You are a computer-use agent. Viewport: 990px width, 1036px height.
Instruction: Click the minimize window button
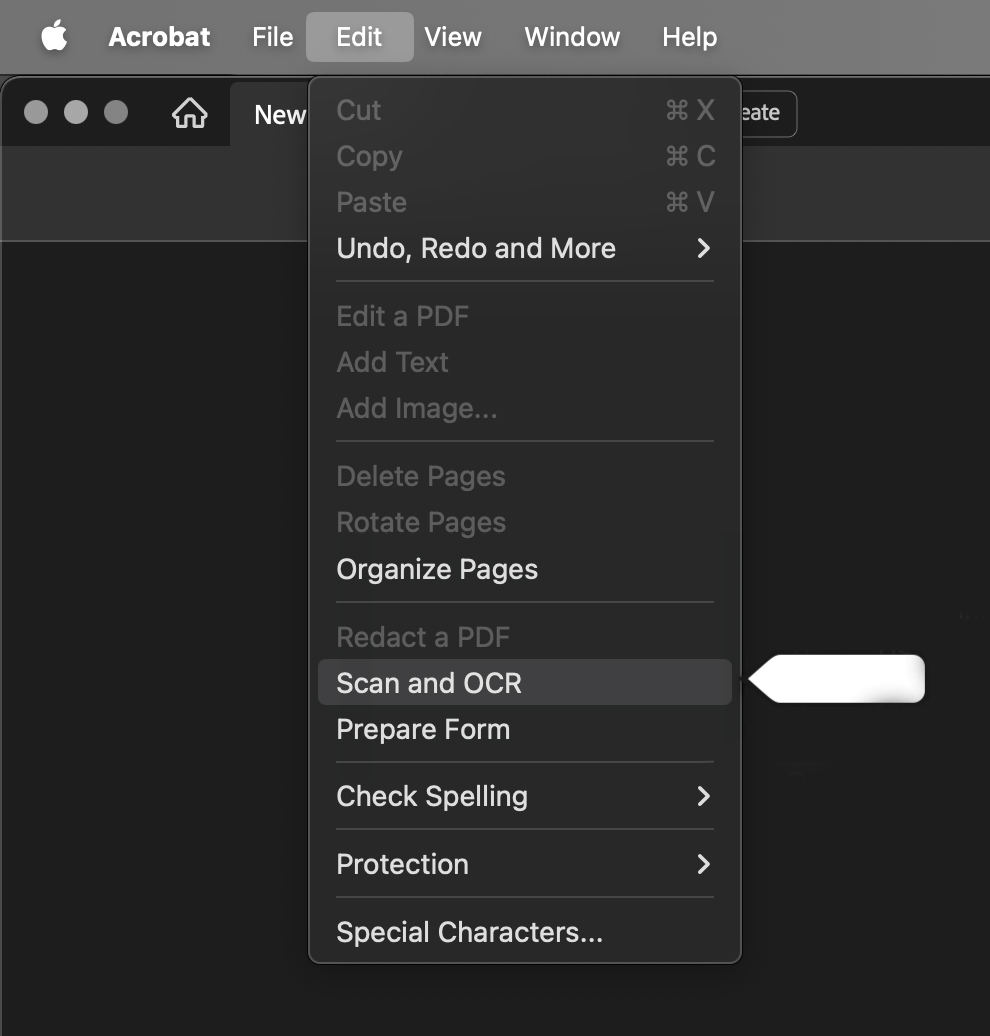pyautogui.click(x=76, y=112)
